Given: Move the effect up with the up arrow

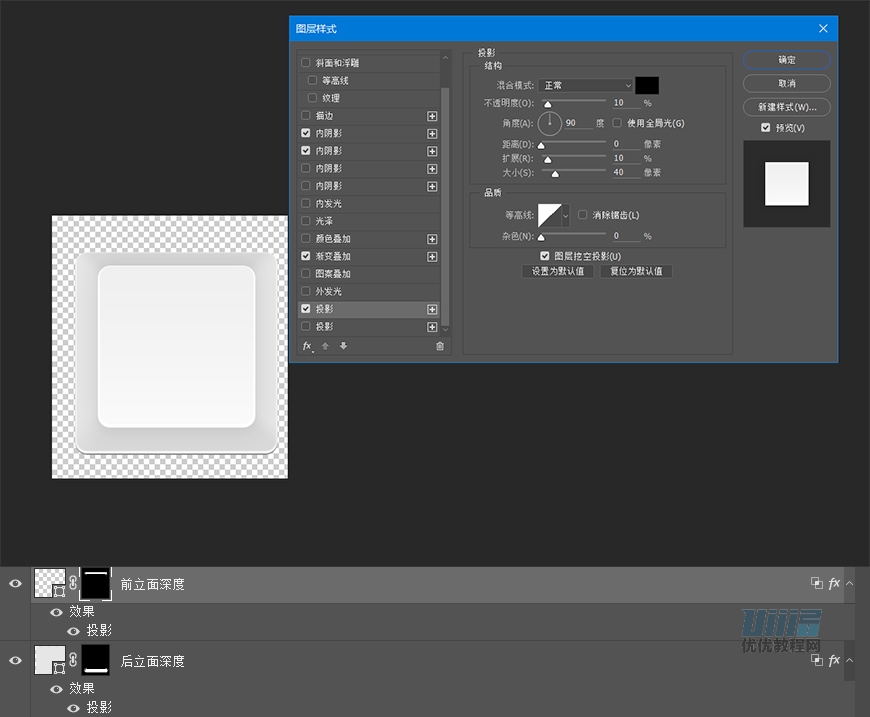Looking at the screenshot, I should coord(327,346).
